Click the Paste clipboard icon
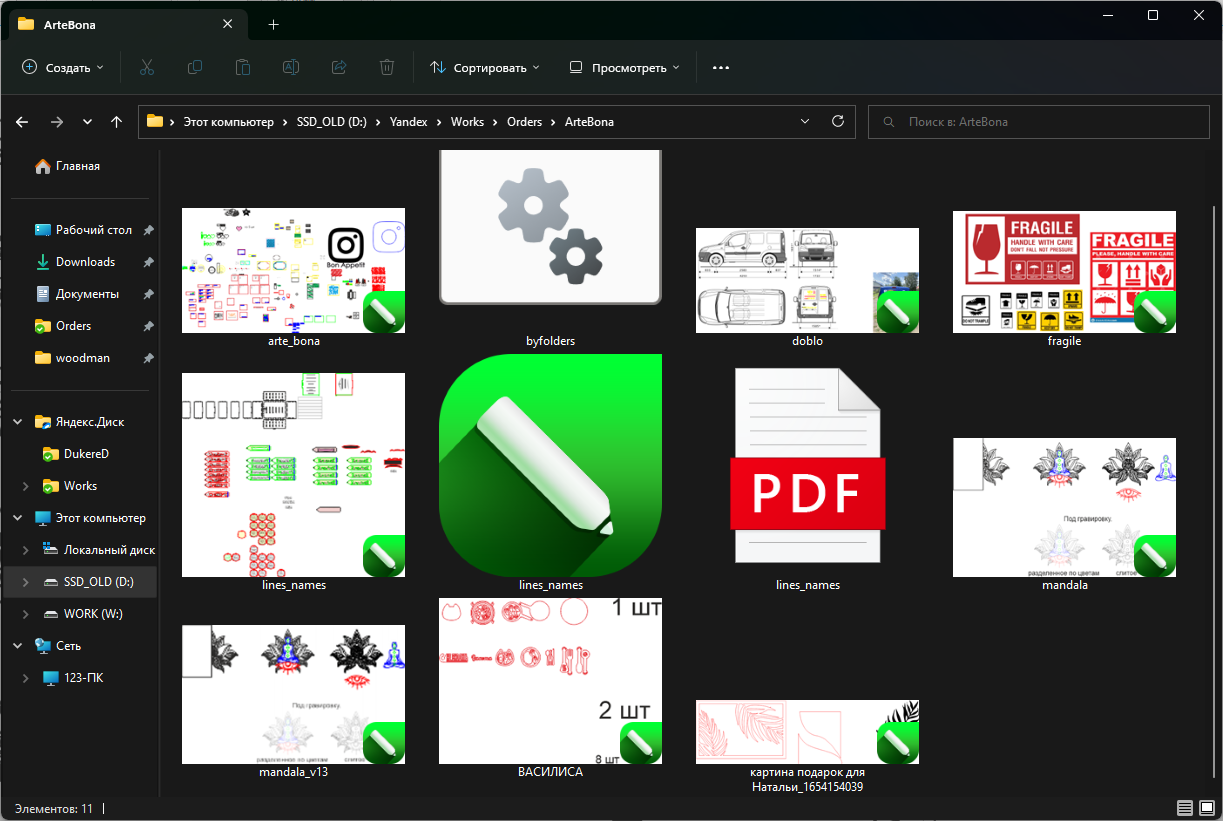The height and width of the screenshot is (821, 1223). pyautogui.click(x=243, y=67)
